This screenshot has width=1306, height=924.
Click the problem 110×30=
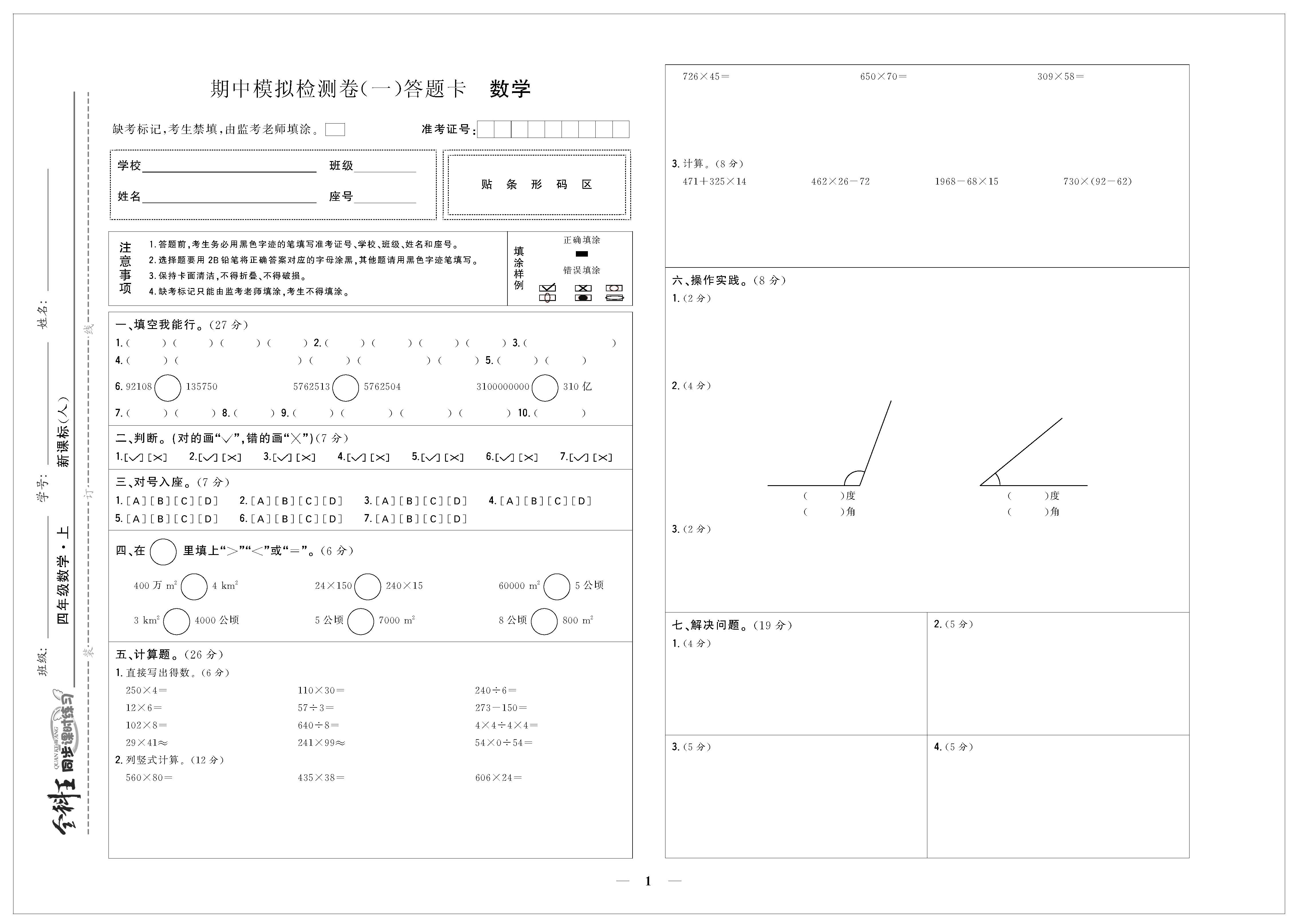click(321, 690)
